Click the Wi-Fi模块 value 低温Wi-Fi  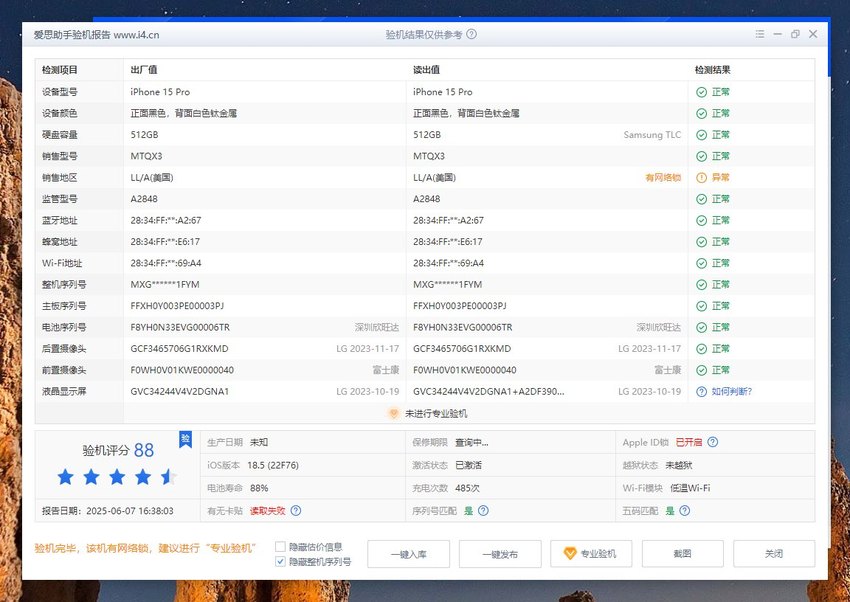coord(690,488)
